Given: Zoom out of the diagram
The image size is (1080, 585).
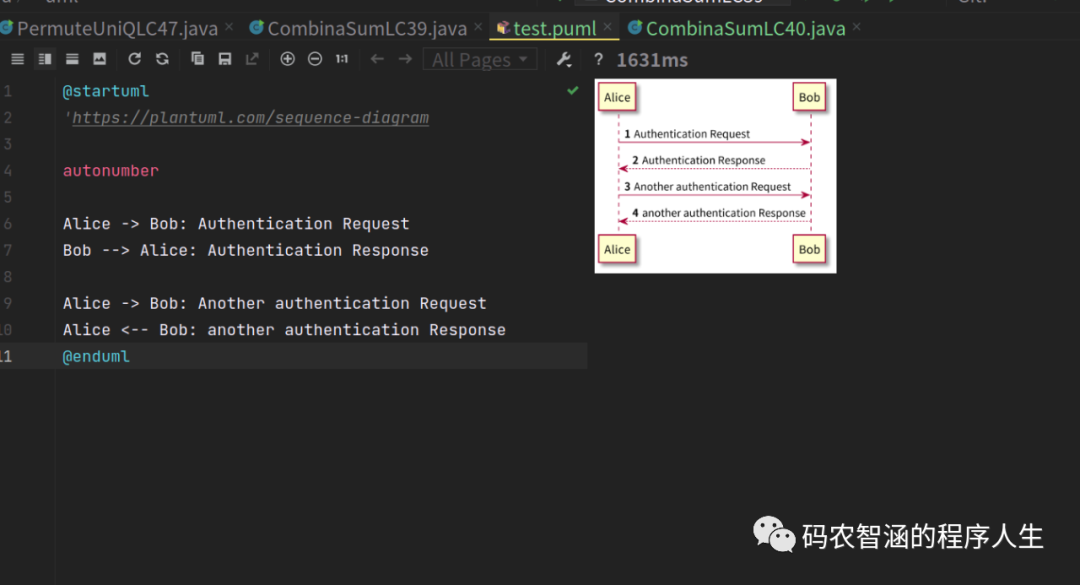Looking at the screenshot, I should [315, 59].
